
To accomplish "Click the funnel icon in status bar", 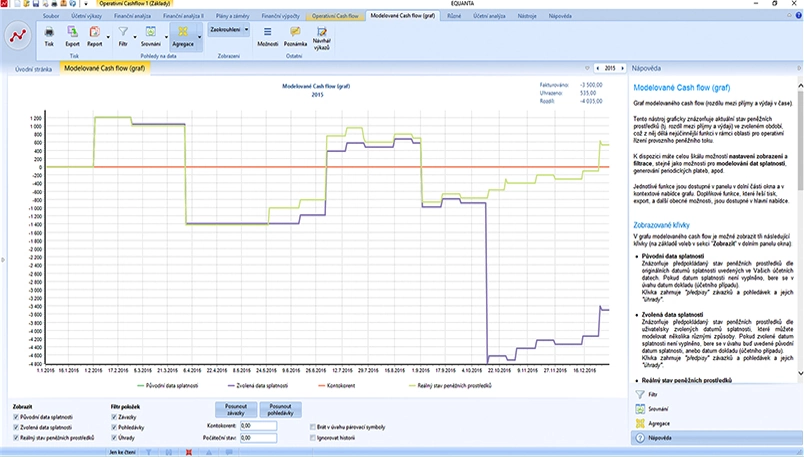I will pyautogui.click(x=148, y=452).
